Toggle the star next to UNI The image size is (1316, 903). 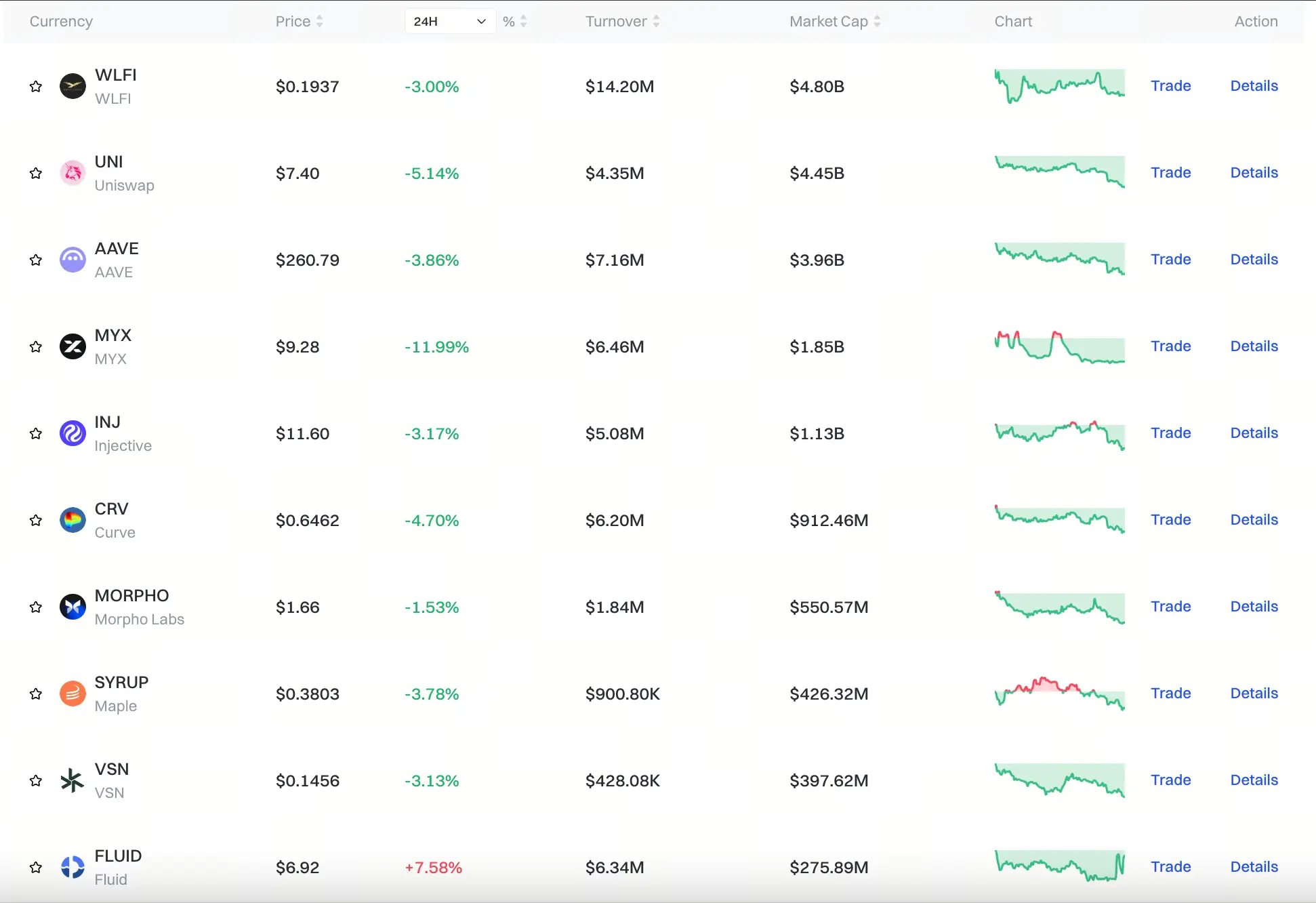coord(36,173)
